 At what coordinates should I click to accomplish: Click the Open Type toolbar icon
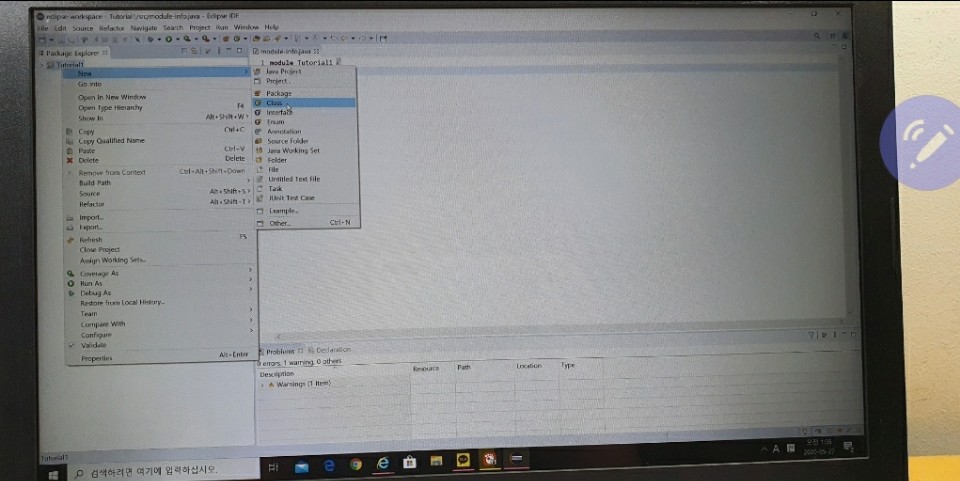tap(257, 39)
